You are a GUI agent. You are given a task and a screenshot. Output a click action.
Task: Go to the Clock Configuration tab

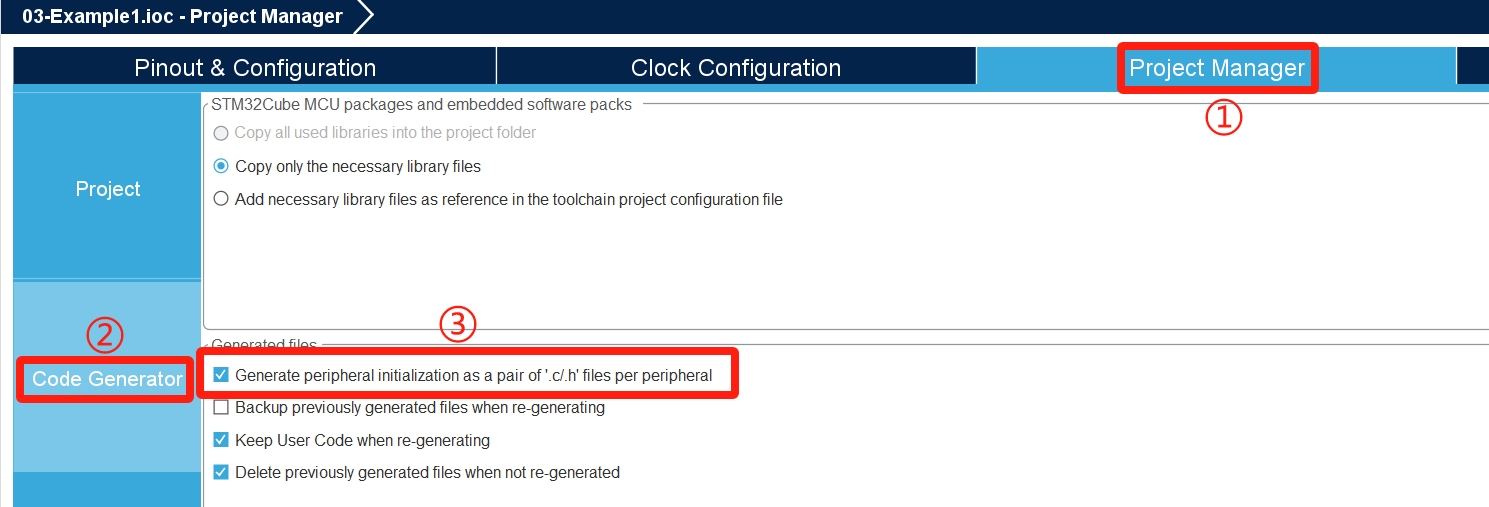click(736, 68)
